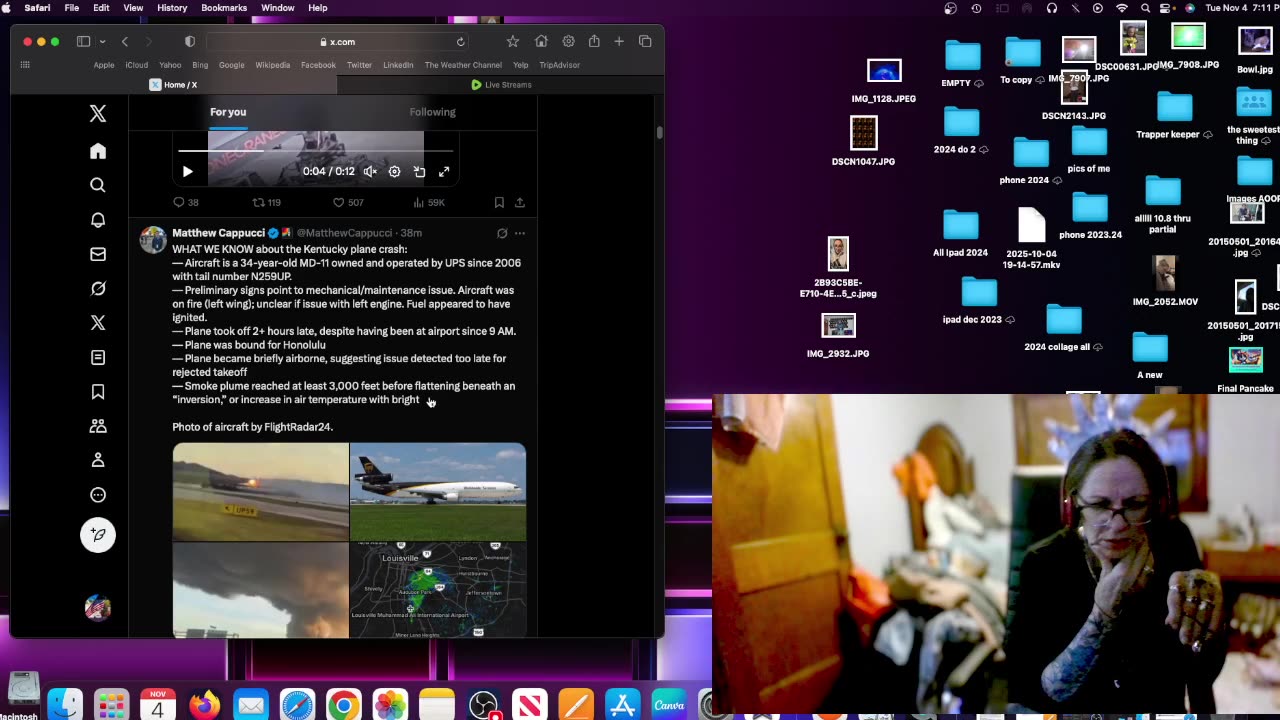Select the Home / X Safari tab
Screen dimensions: 1280x720
click(x=173, y=85)
